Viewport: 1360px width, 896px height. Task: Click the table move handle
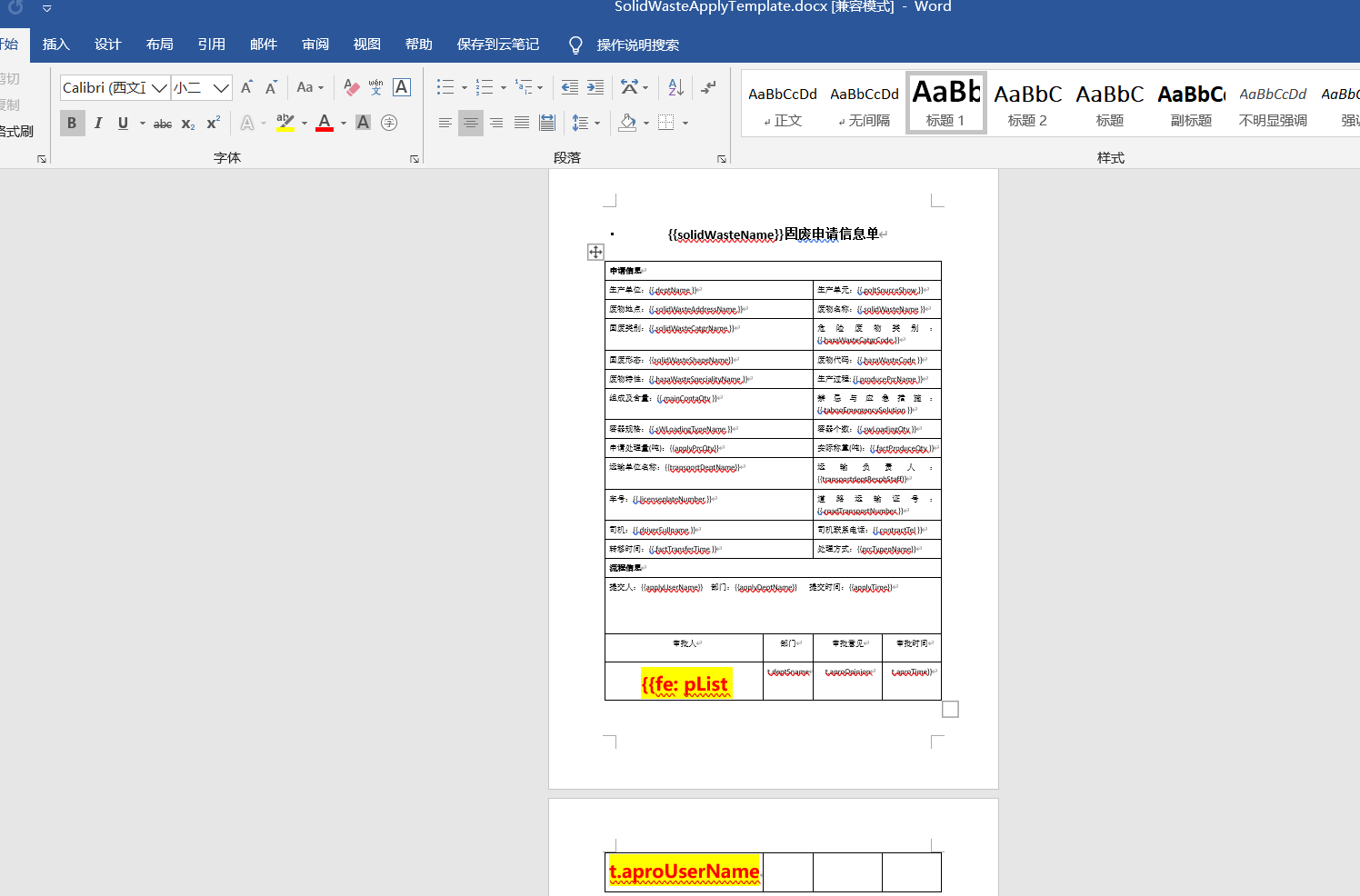595,252
